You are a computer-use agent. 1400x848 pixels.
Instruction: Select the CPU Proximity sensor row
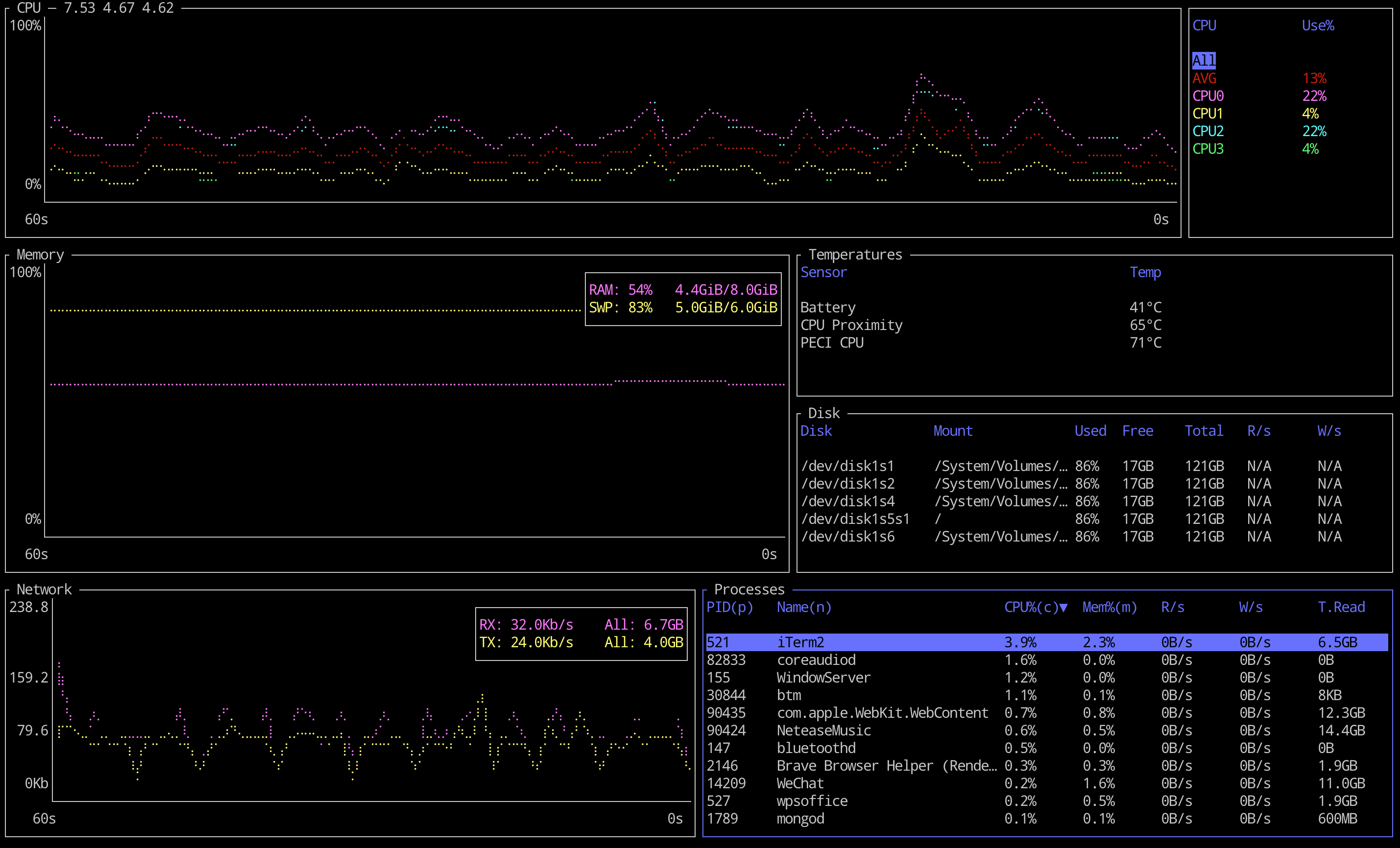(850, 325)
